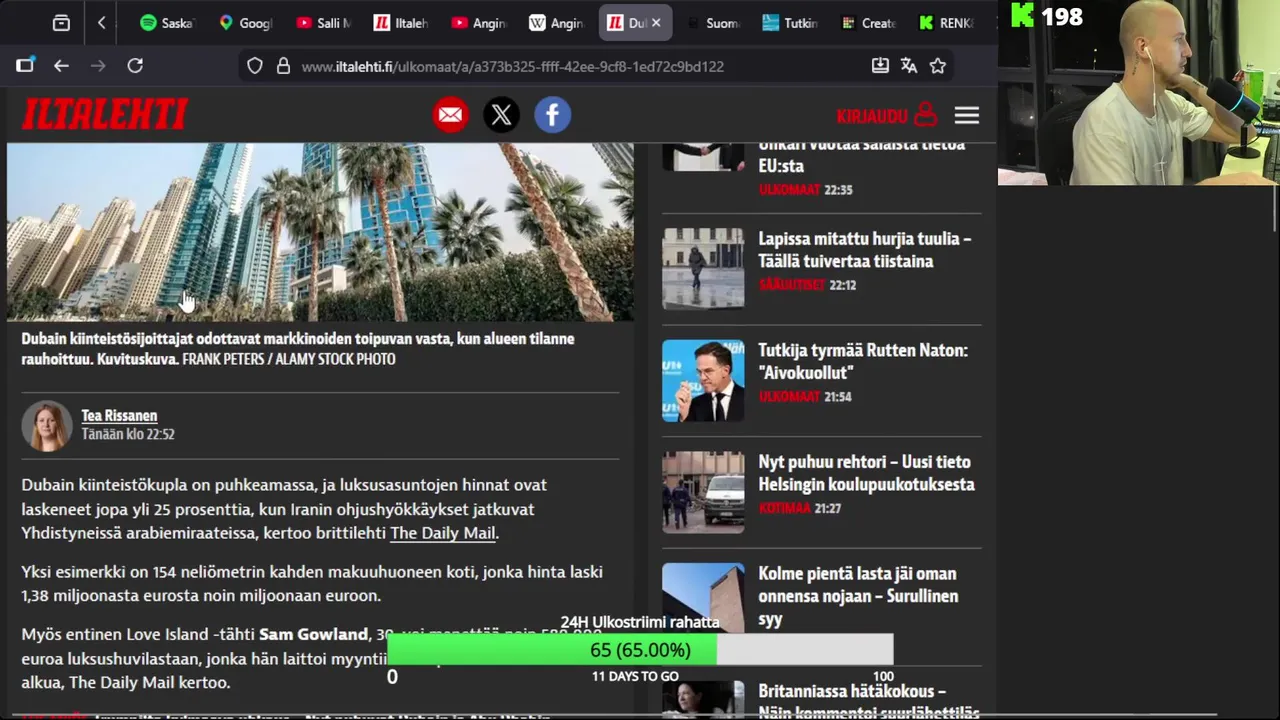Viewport: 1280px width, 720px height.
Task: Open 'Nyt puhuu rehtori' headline
Action: (x=866, y=473)
